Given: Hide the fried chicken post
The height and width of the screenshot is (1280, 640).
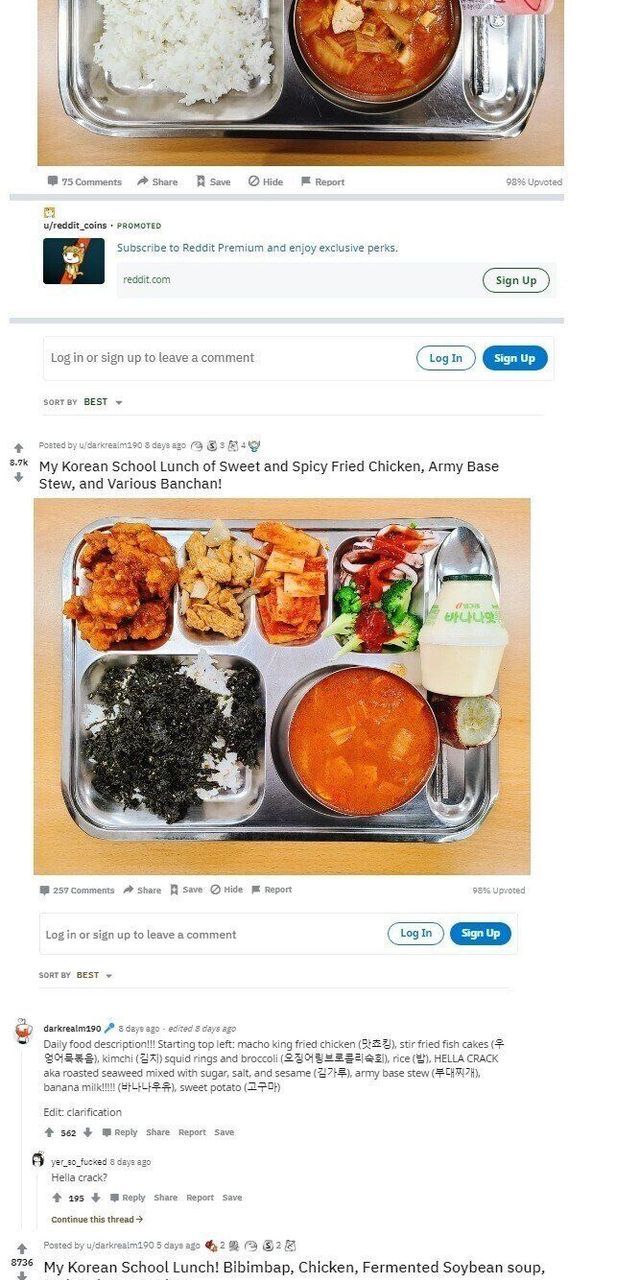Looking at the screenshot, I should point(226,889).
